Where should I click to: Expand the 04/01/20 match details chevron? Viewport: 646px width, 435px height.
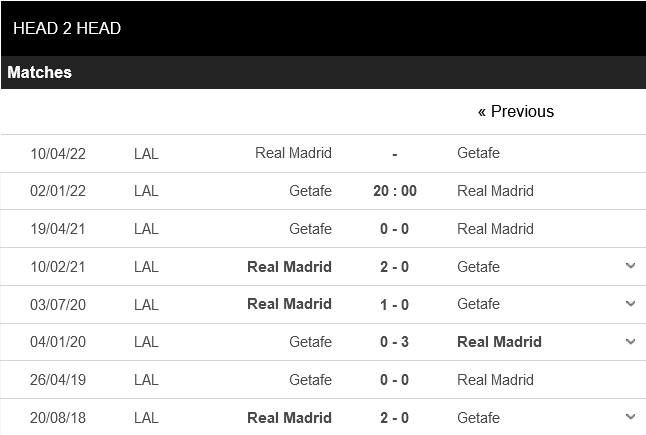point(630,342)
